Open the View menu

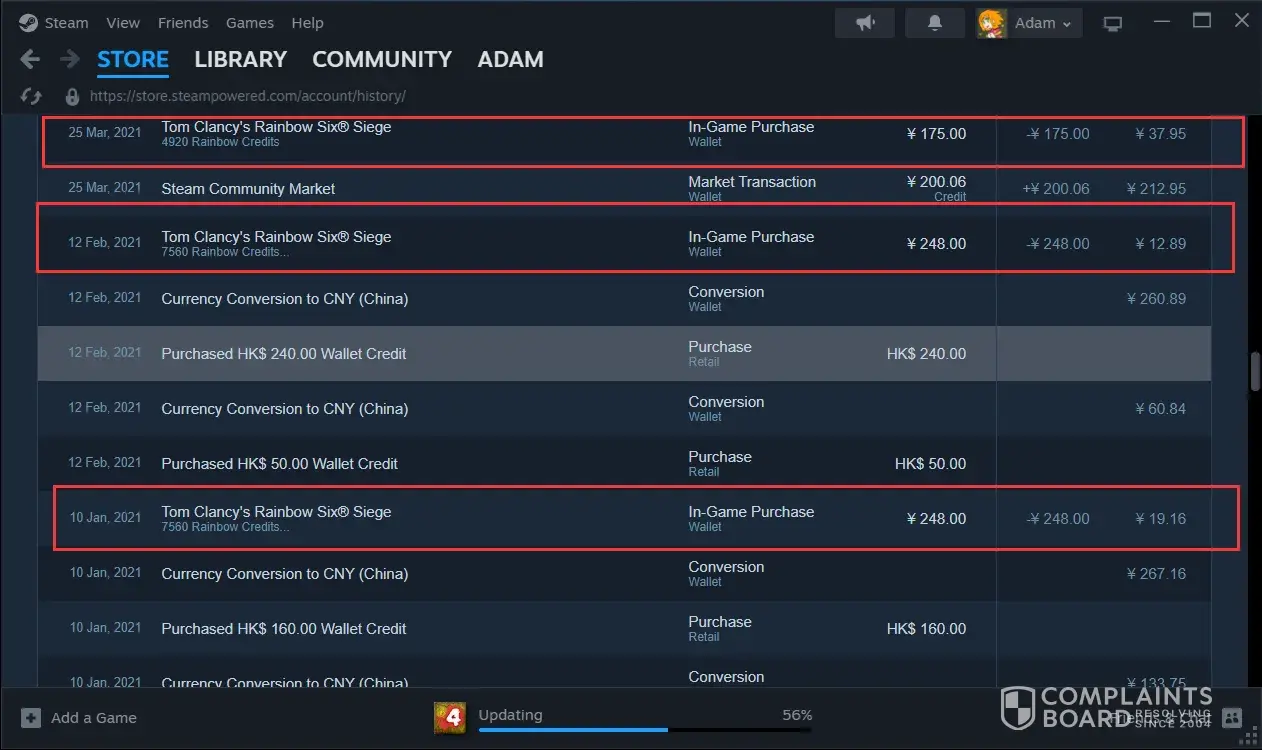tap(123, 23)
